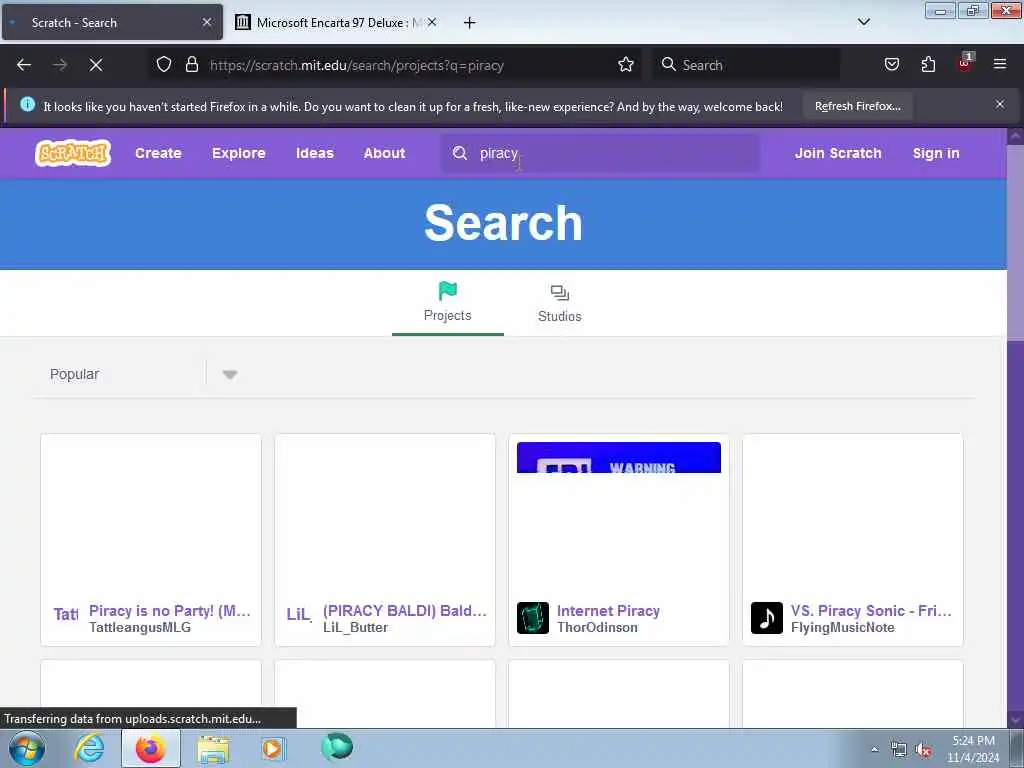Switch to the Studios tab

(560, 303)
